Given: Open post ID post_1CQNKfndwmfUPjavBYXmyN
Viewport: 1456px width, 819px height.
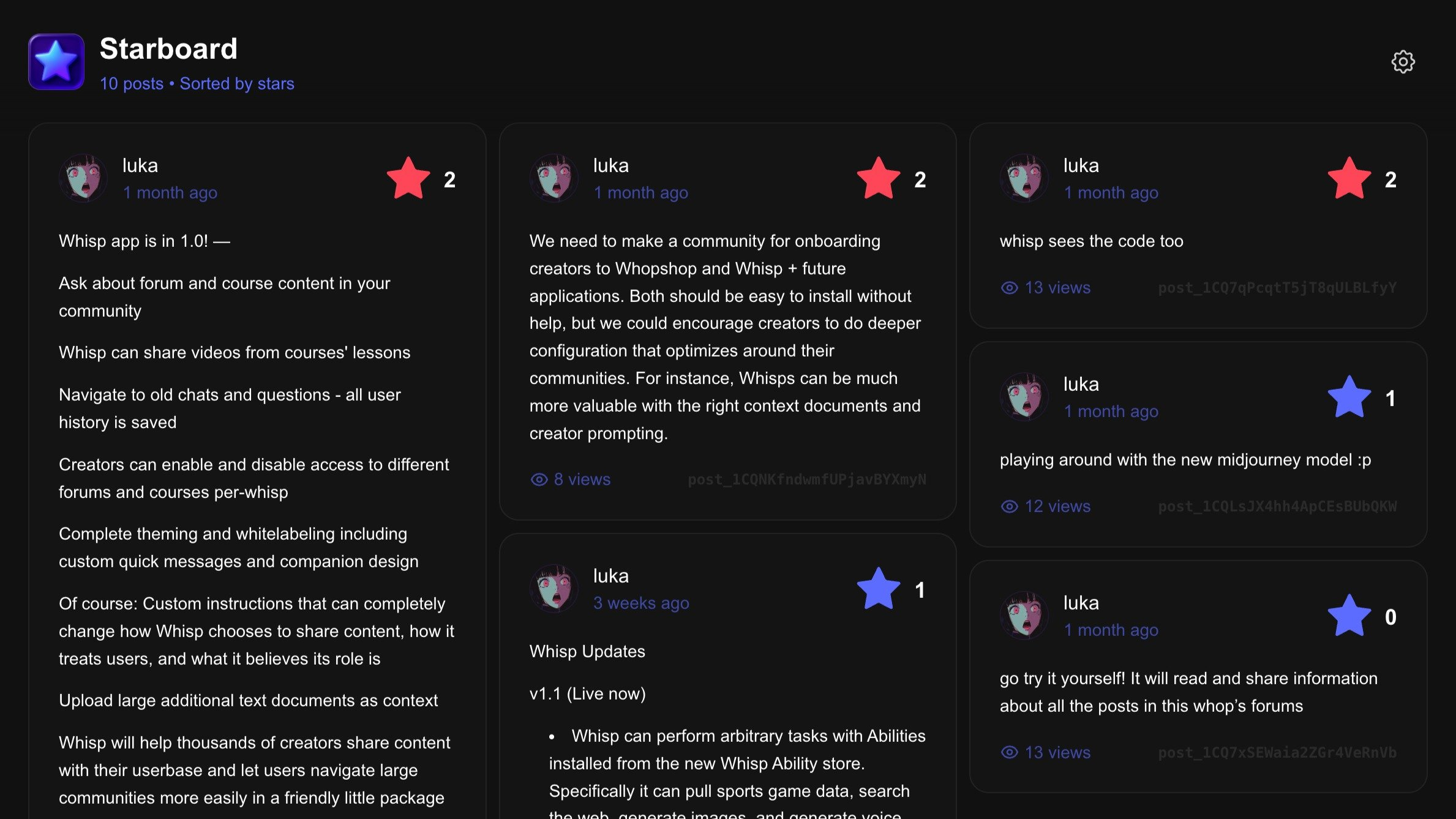Looking at the screenshot, I should tap(807, 480).
